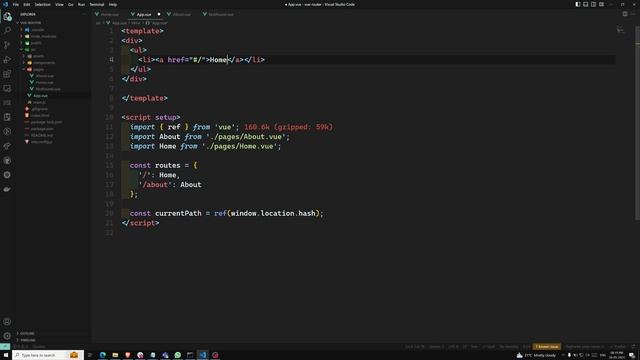The height and width of the screenshot is (360, 640).
Task: Click the taskbar search box
Action: [48, 355]
